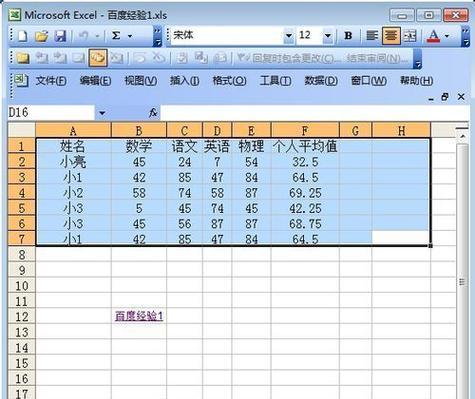Select cell containing 小亮
This screenshot has height=399, width=475.
click(73, 162)
